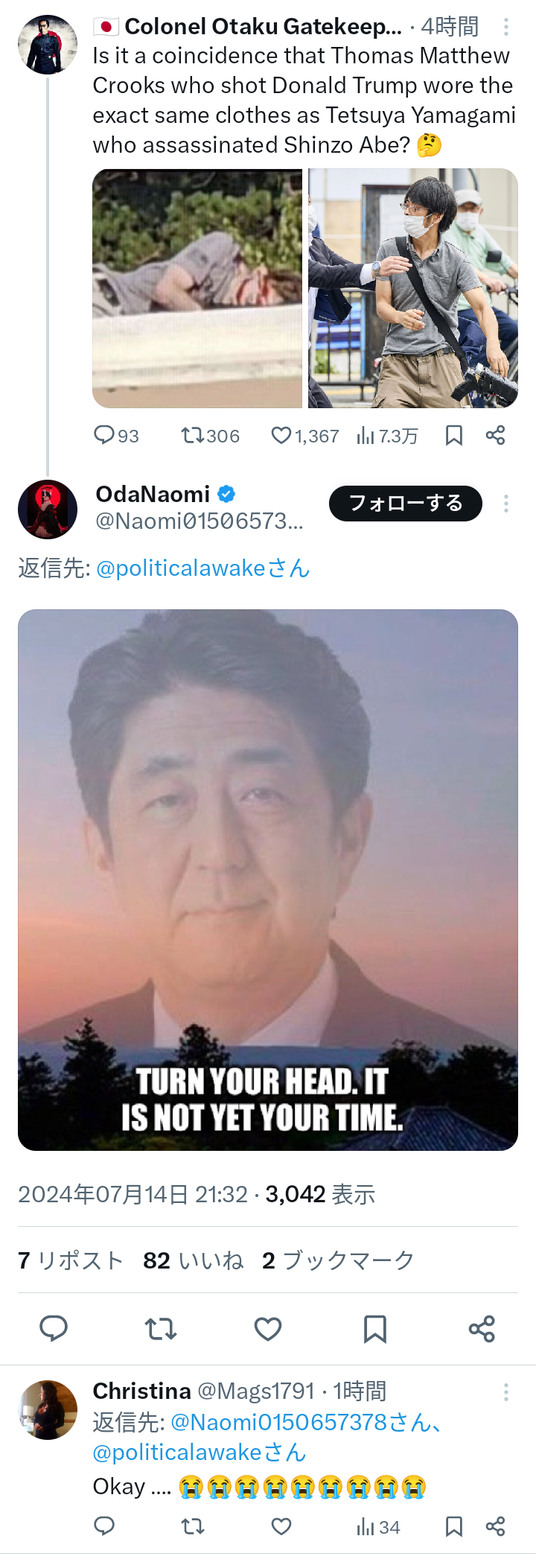Screen dimensions: 536x1568
Task: Like Colonel Otaku's tweet with 1,367 likes
Action: tap(304, 435)
